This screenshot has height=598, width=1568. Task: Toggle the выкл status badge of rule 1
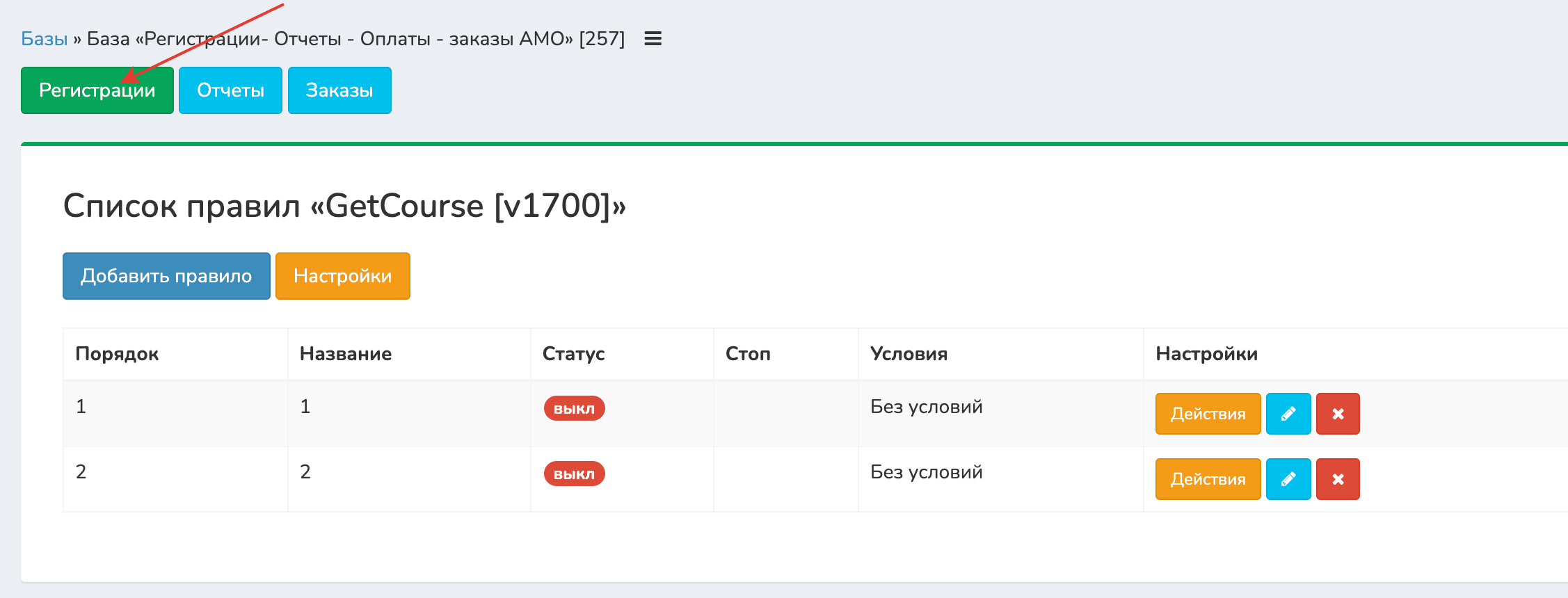pyautogui.click(x=574, y=408)
